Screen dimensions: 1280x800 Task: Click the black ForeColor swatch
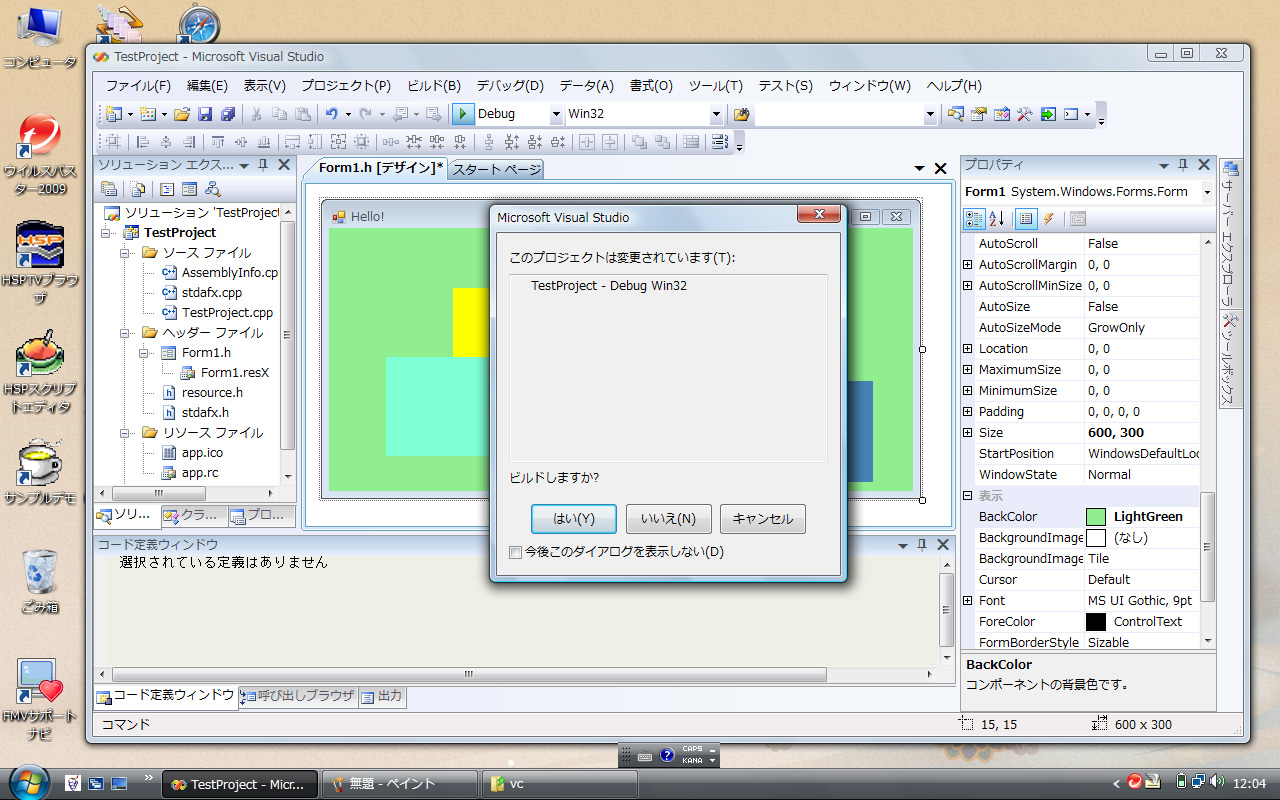1096,622
